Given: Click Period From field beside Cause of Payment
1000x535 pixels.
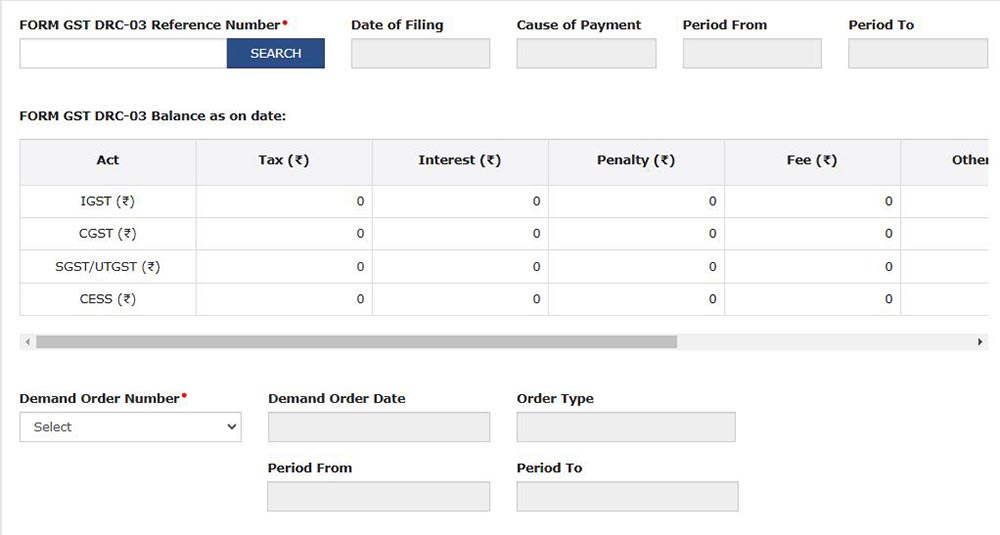Looking at the screenshot, I should (752, 54).
